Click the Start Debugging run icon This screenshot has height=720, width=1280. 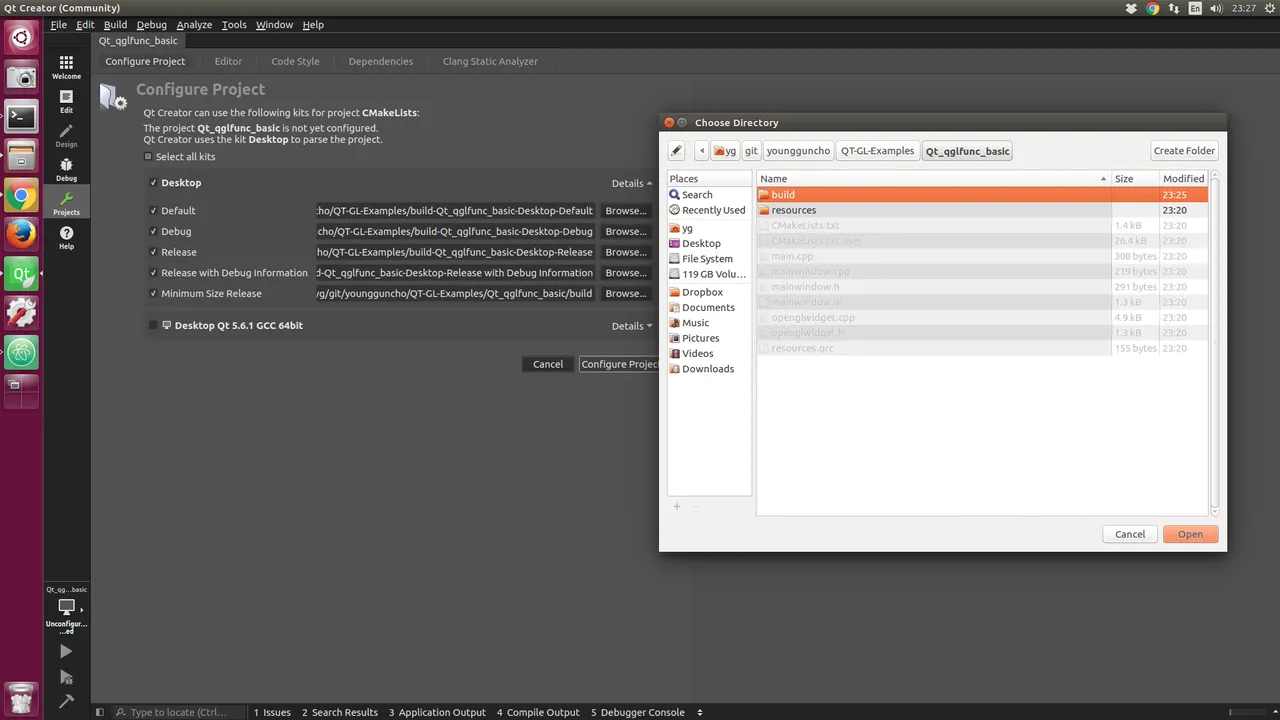66,677
